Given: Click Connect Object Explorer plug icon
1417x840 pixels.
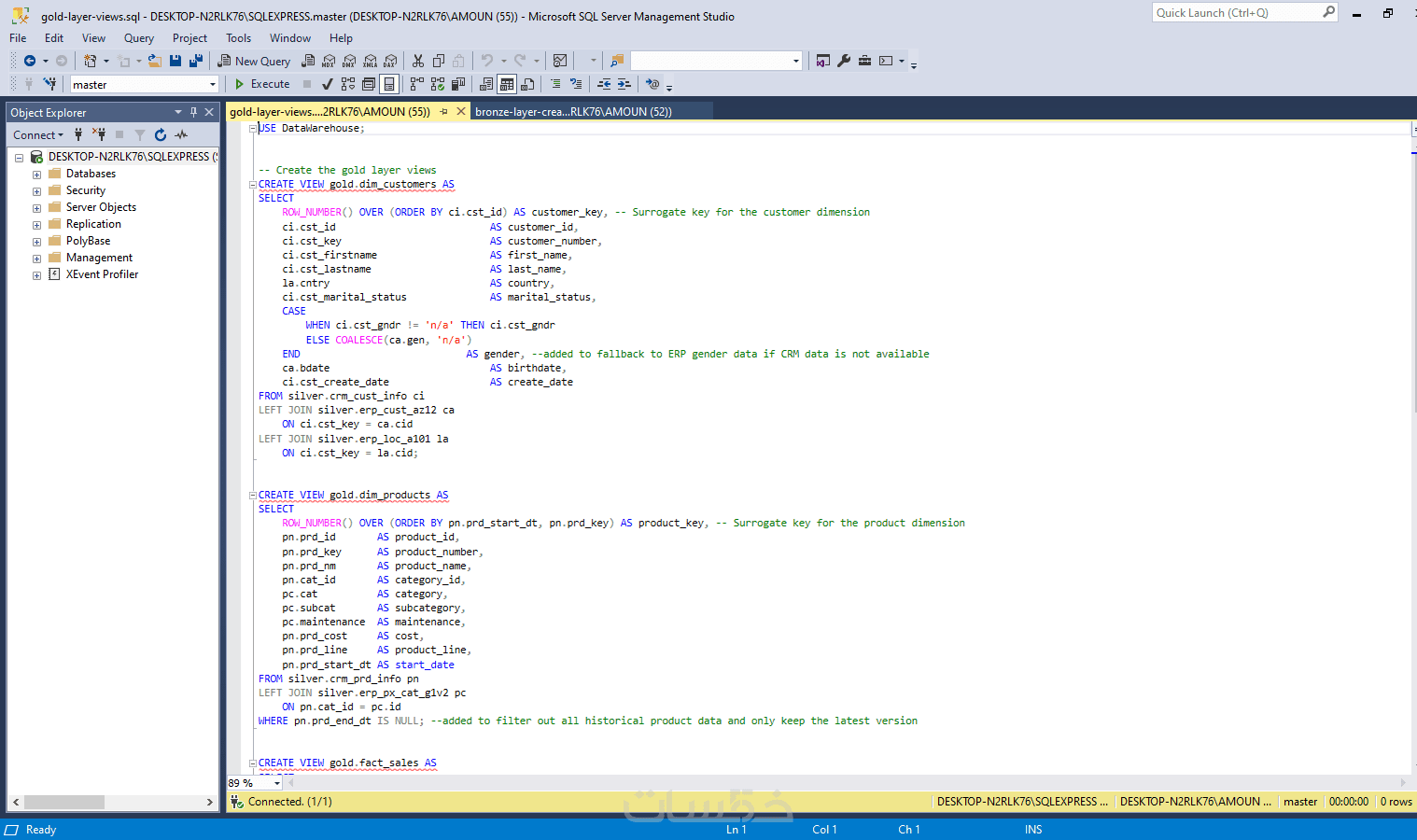Looking at the screenshot, I should pyautogui.click(x=78, y=134).
